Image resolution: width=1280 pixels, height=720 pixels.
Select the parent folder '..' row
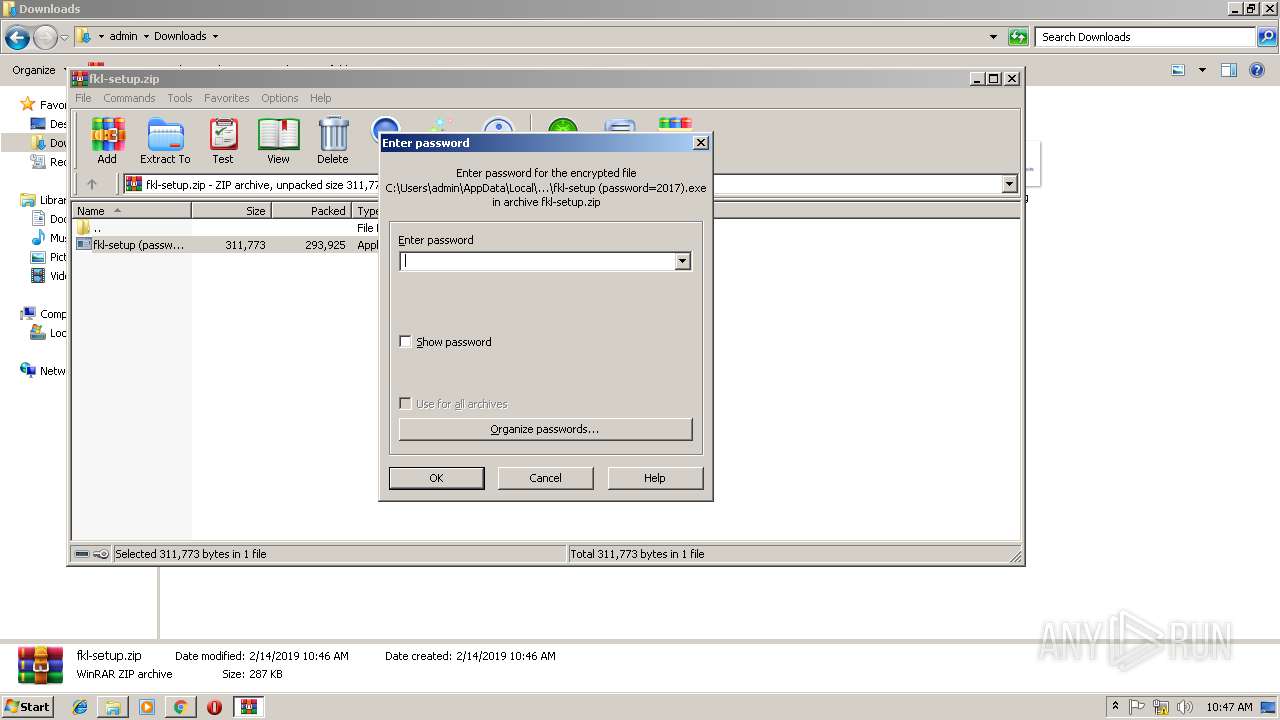coord(97,228)
